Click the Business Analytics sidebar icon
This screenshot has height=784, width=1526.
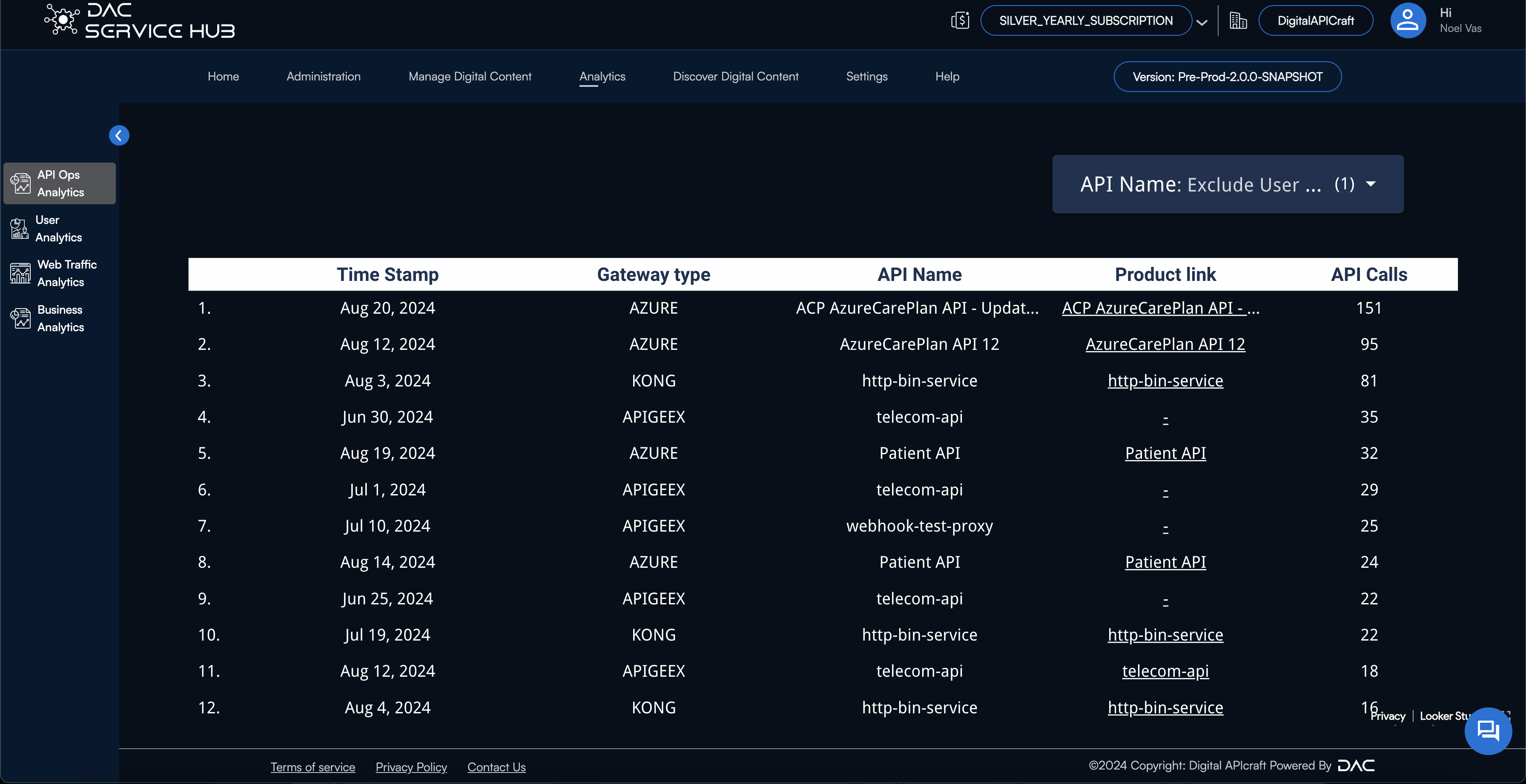tap(21, 318)
